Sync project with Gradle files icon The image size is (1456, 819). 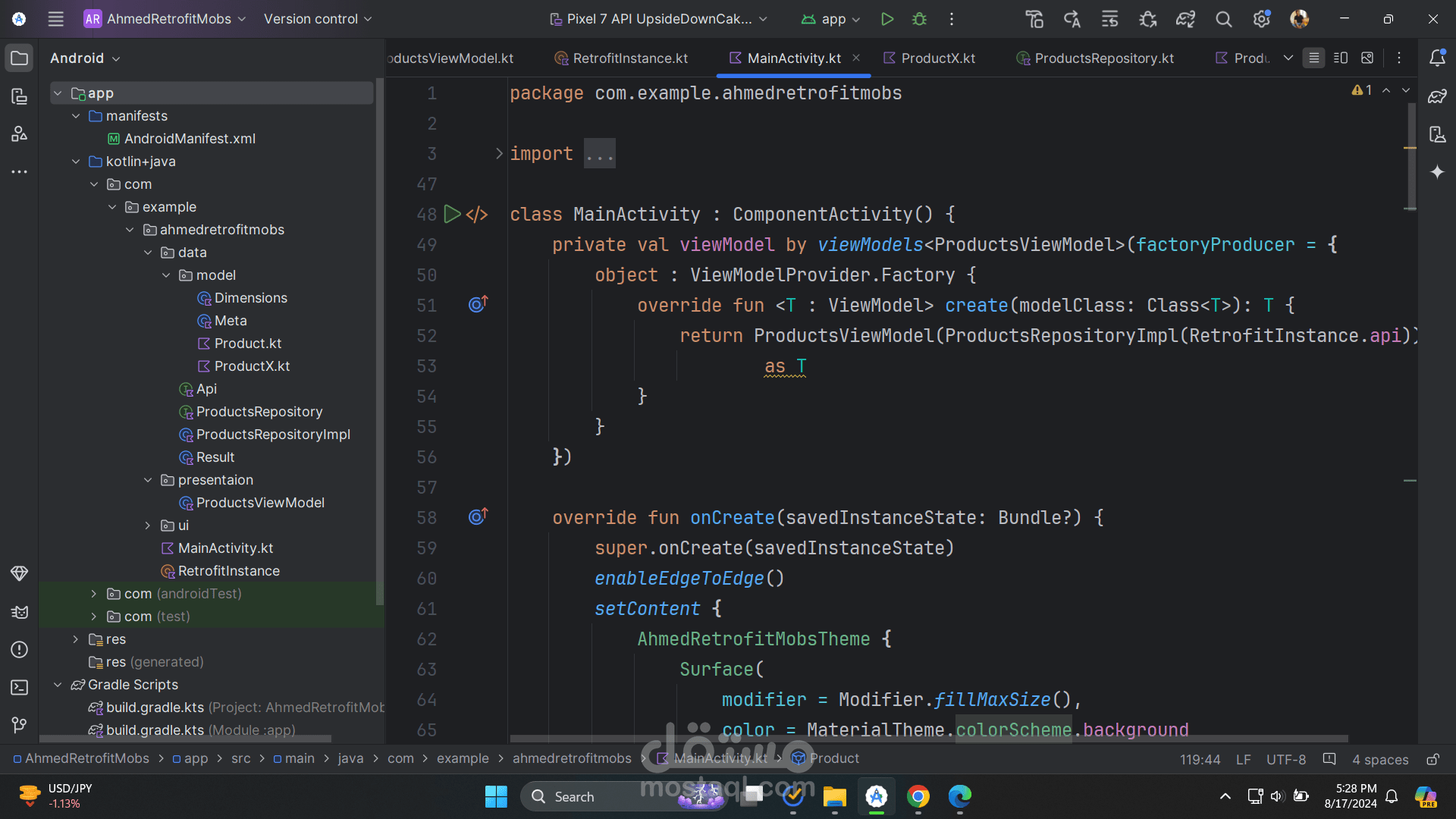1185,19
